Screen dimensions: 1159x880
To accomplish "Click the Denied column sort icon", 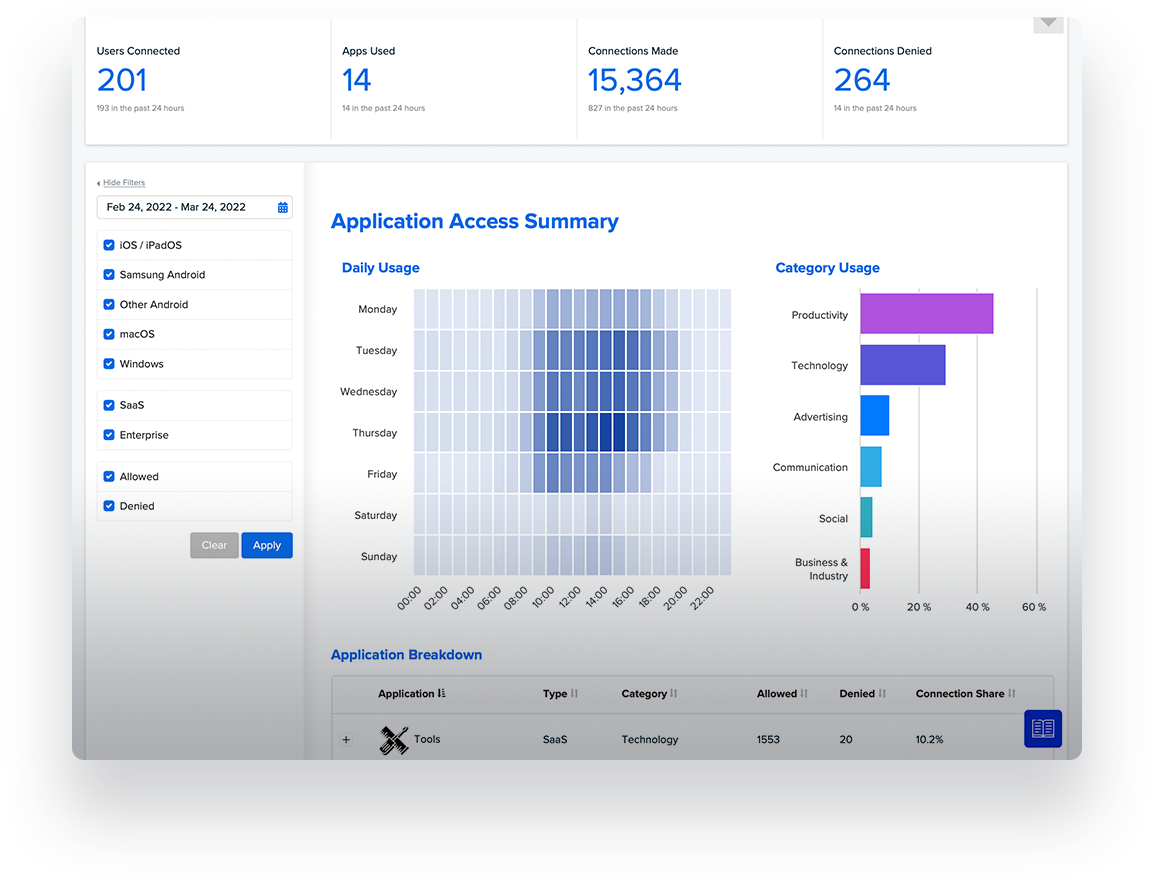I will coord(882,694).
